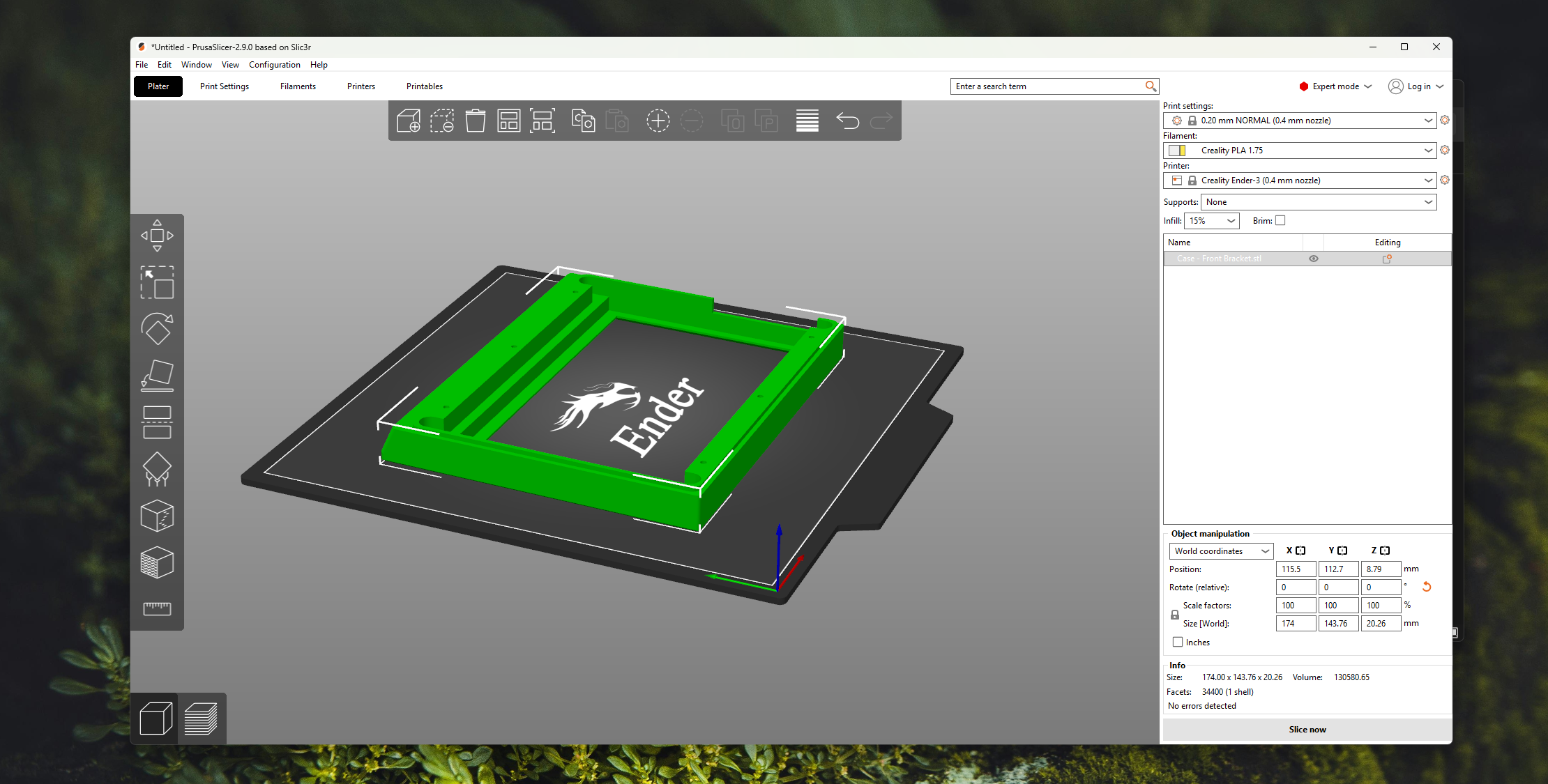Screen dimensions: 1548x784
Task: Tick the Inches checkbox
Action: pyautogui.click(x=1178, y=643)
